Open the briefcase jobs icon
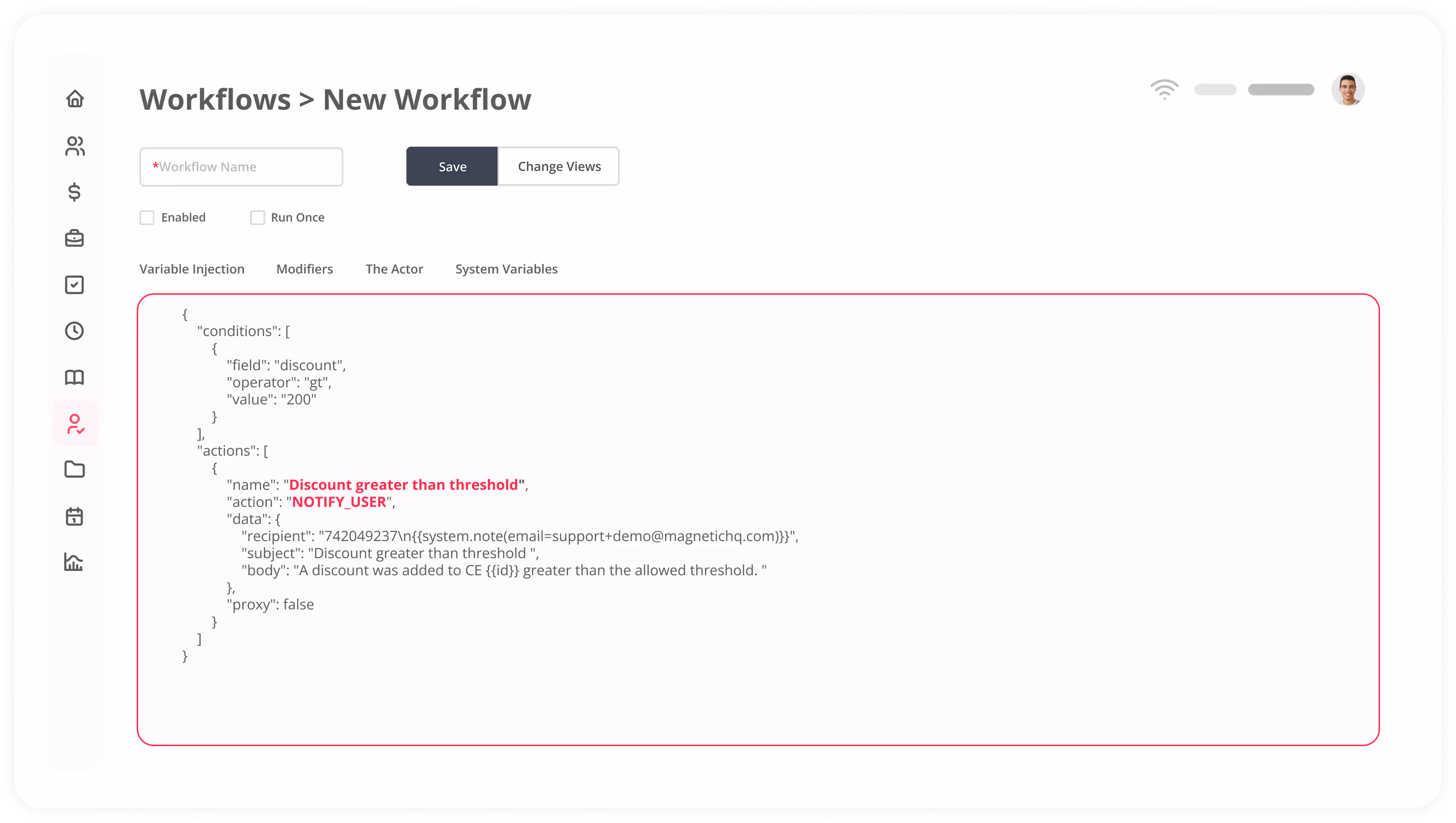 (x=75, y=239)
